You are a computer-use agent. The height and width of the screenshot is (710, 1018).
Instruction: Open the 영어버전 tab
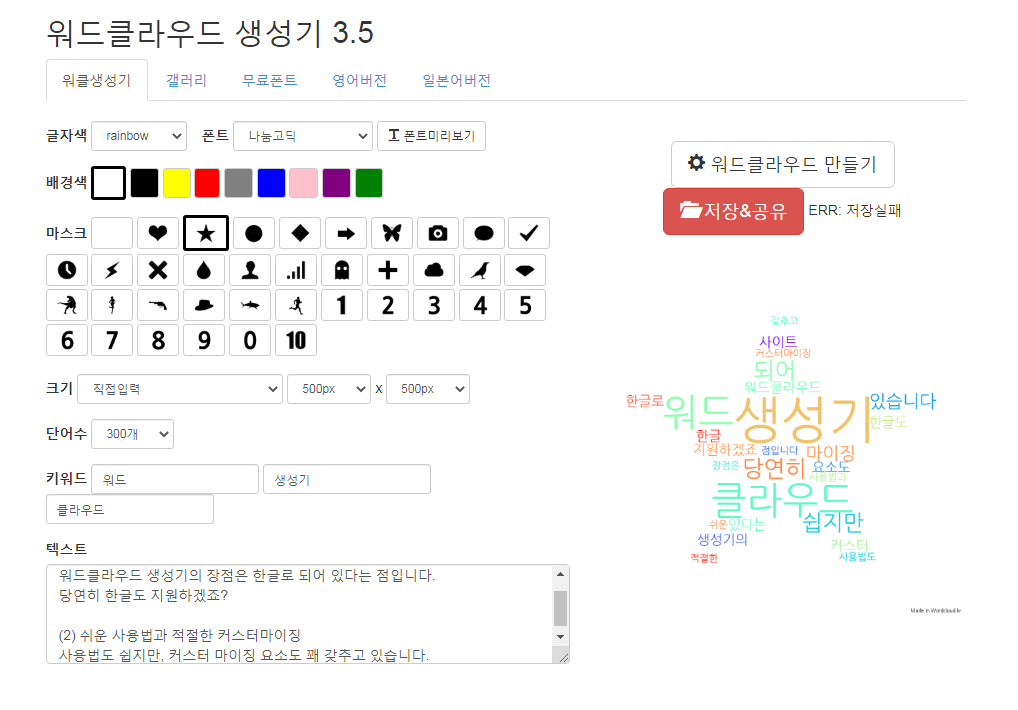(x=358, y=81)
